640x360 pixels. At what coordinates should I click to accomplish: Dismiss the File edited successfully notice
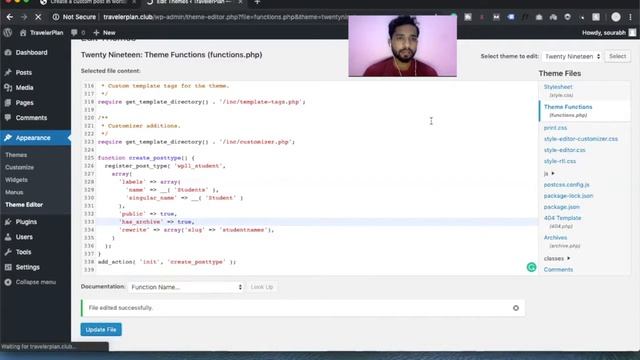516,308
